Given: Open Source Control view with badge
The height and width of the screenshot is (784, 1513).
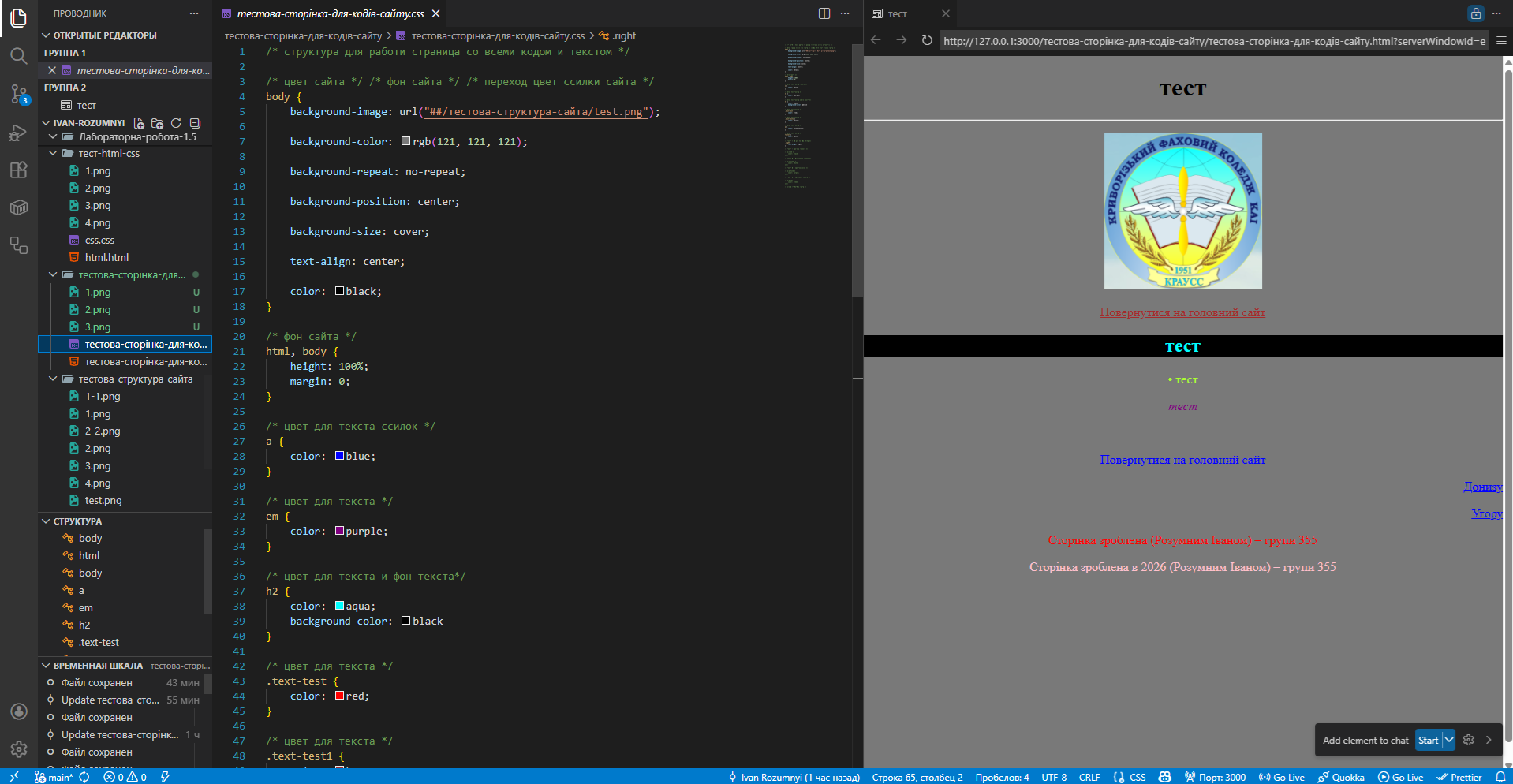Looking at the screenshot, I should tap(18, 94).
